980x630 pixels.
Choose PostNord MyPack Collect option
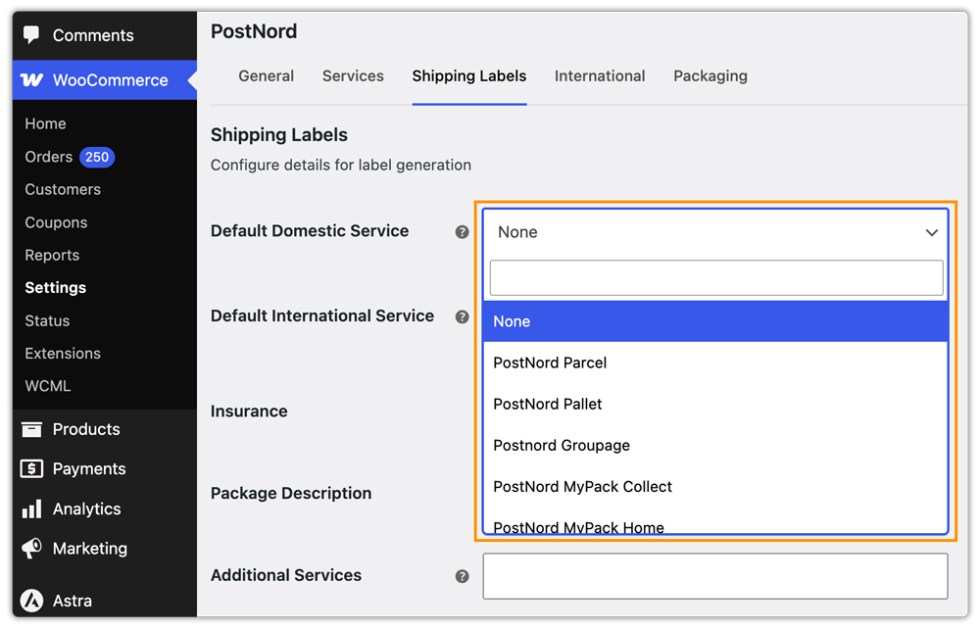[x=715, y=486]
